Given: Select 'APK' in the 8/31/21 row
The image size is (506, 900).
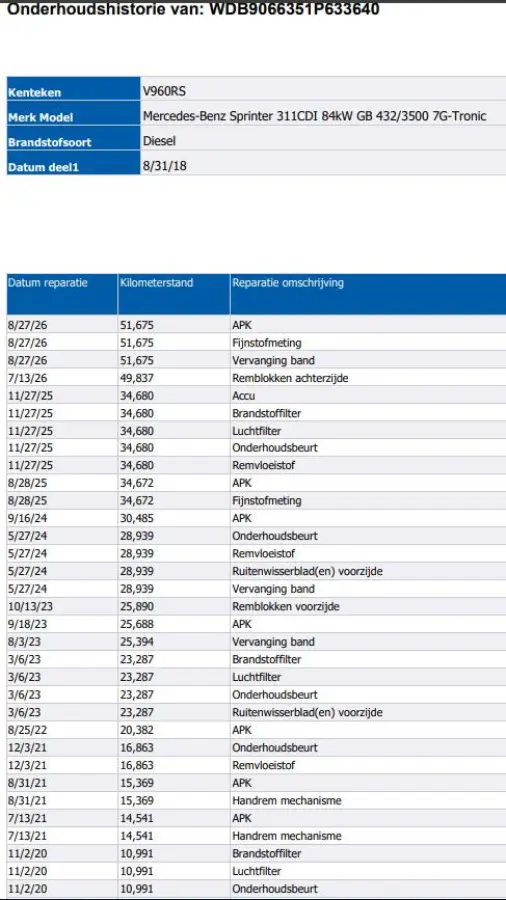Looking at the screenshot, I should (242, 783).
